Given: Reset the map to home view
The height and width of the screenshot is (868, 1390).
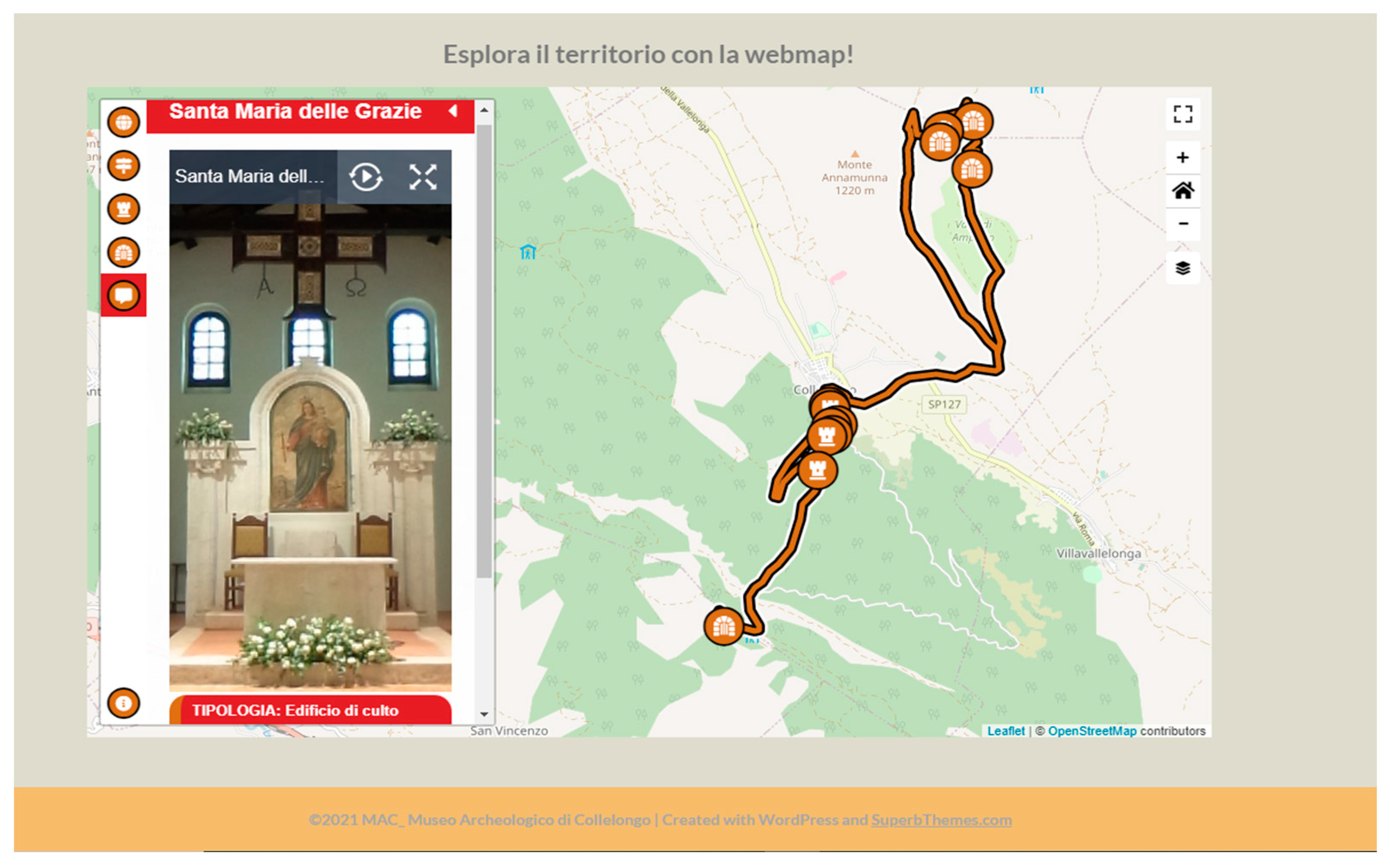Looking at the screenshot, I should click(1183, 191).
